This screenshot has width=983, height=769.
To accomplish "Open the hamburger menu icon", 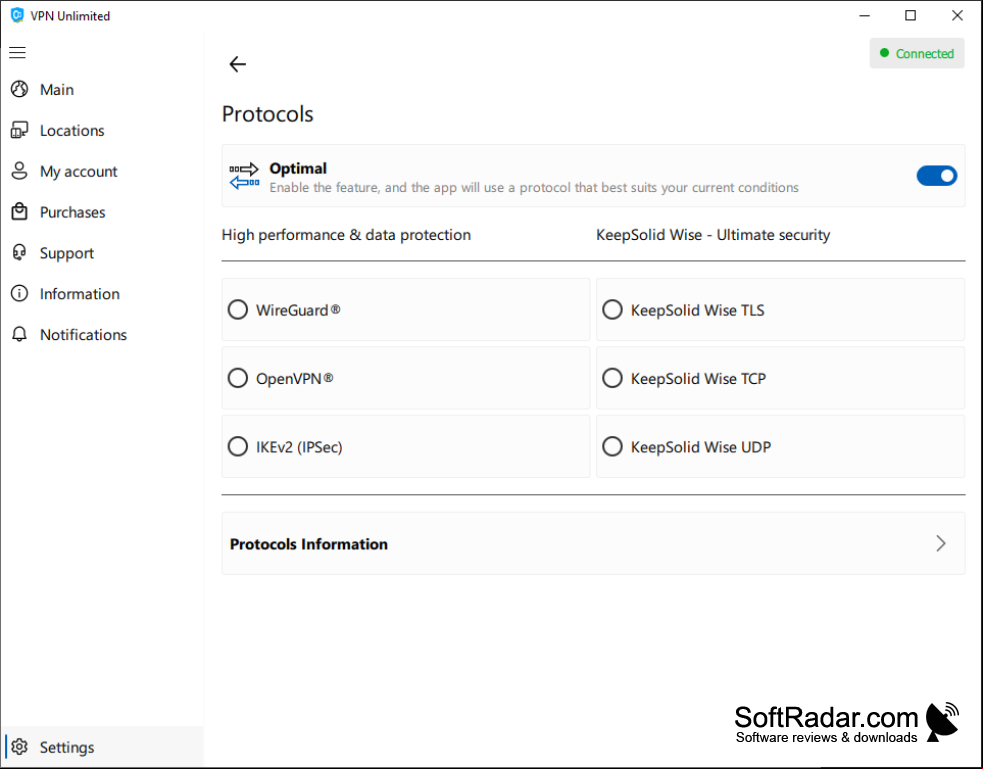I will coord(18,53).
